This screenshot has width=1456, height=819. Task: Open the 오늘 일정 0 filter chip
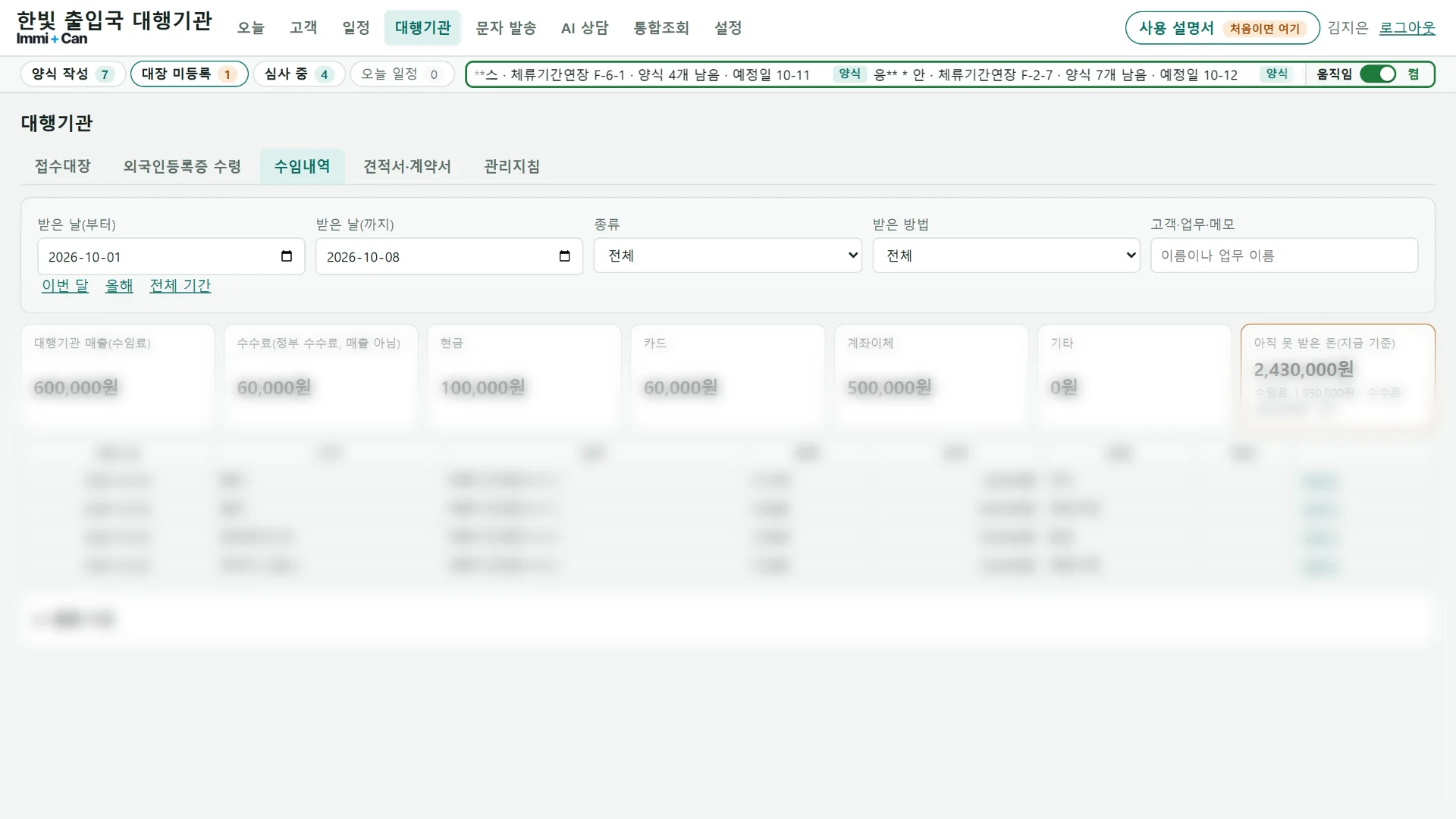(x=402, y=74)
